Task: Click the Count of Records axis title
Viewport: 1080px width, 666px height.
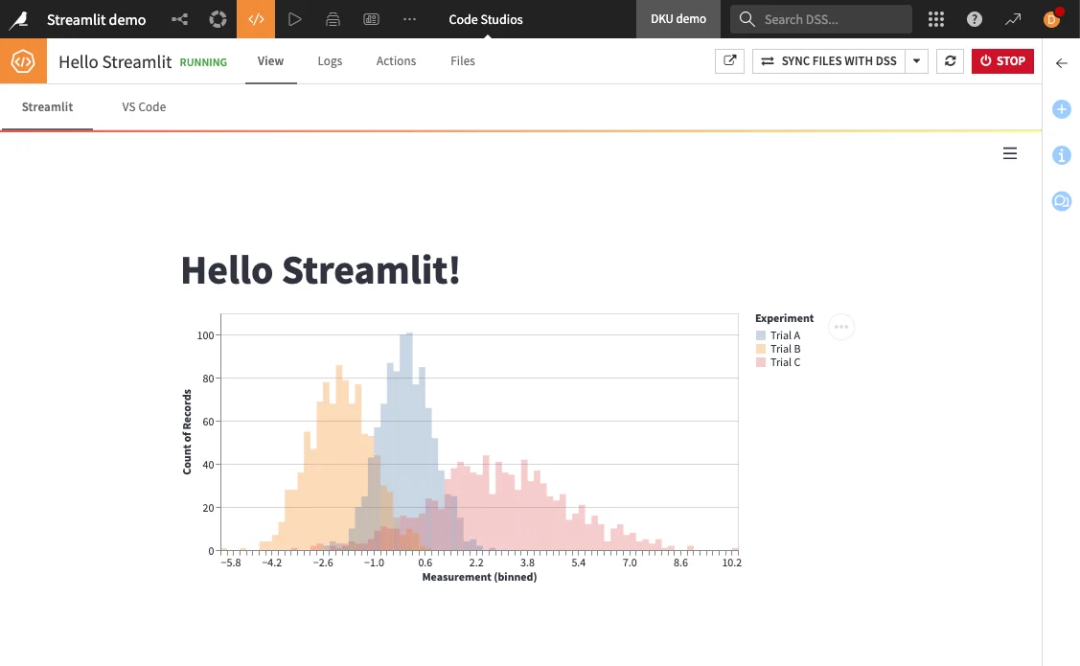Action: click(187, 432)
